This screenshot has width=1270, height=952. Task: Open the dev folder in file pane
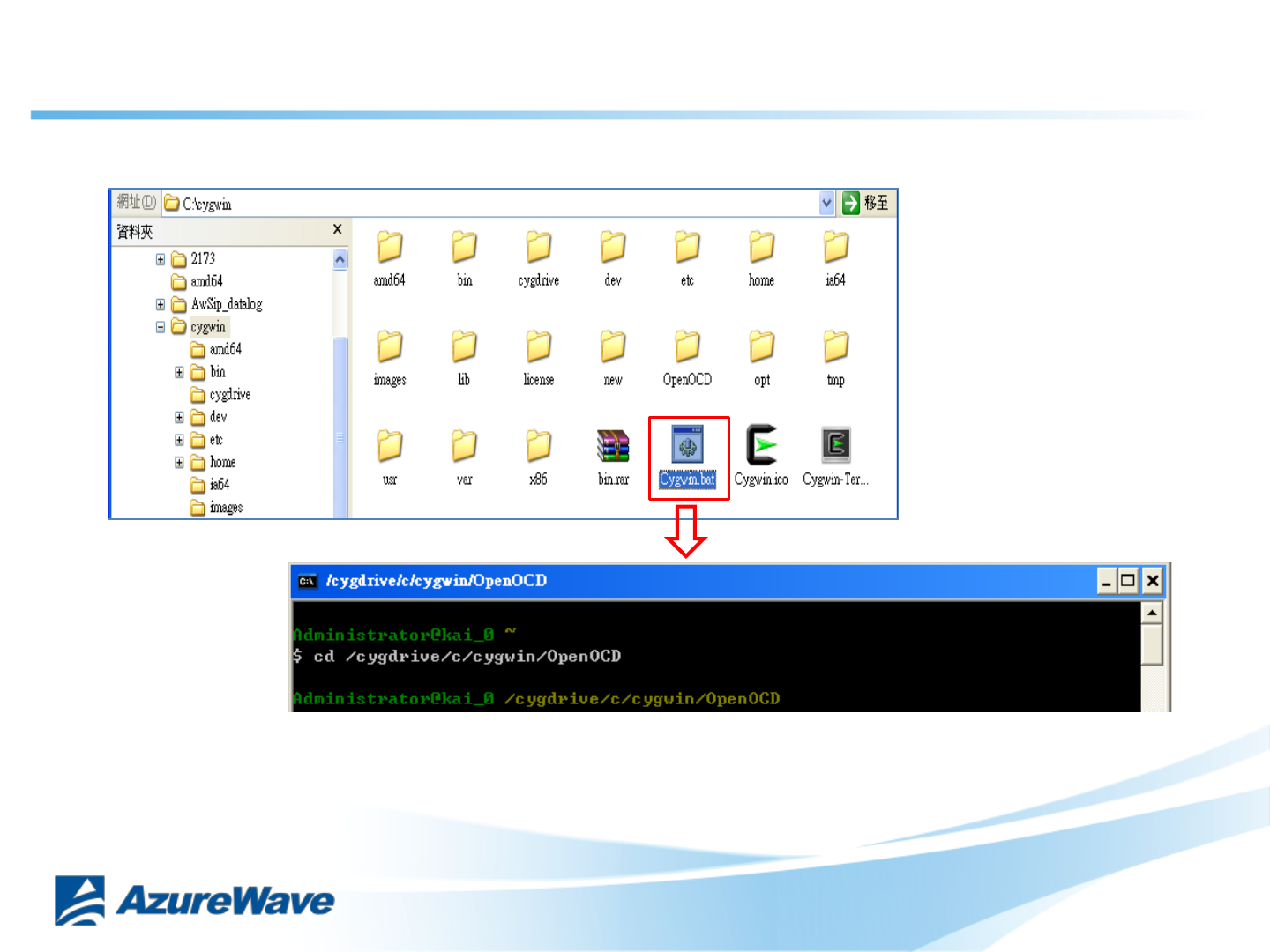613,248
